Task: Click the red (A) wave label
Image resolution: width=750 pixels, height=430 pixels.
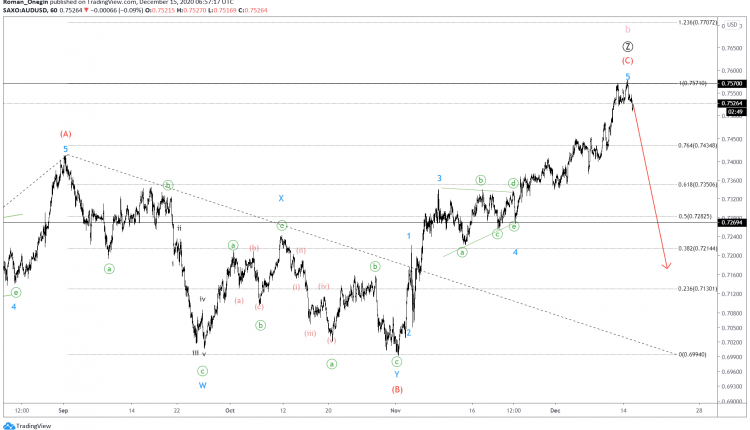Action: (65, 133)
